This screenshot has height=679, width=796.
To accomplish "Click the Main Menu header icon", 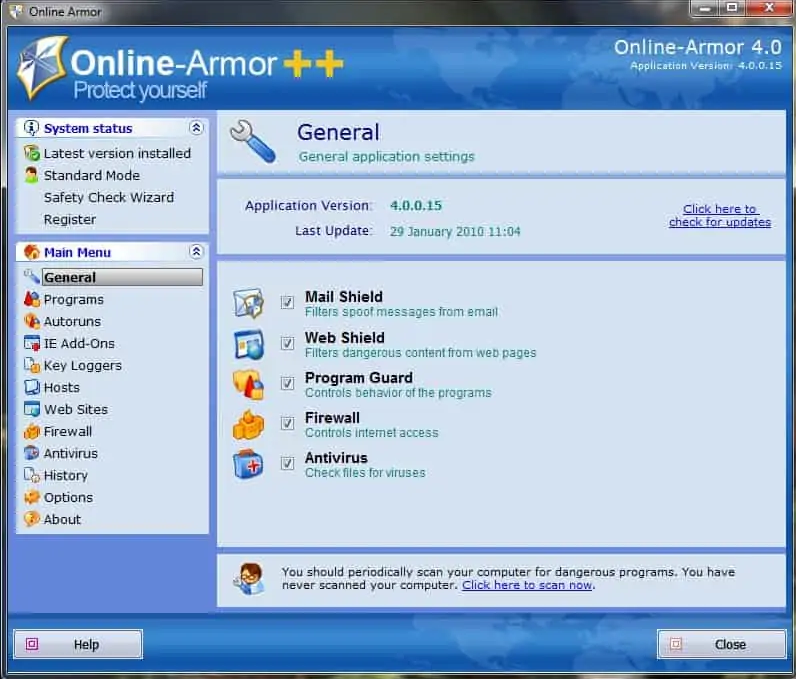I will point(31,252).
